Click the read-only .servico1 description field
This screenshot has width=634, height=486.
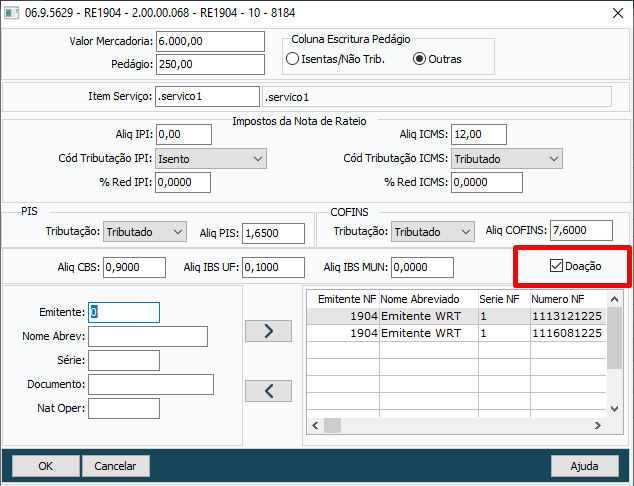point(437,97)
